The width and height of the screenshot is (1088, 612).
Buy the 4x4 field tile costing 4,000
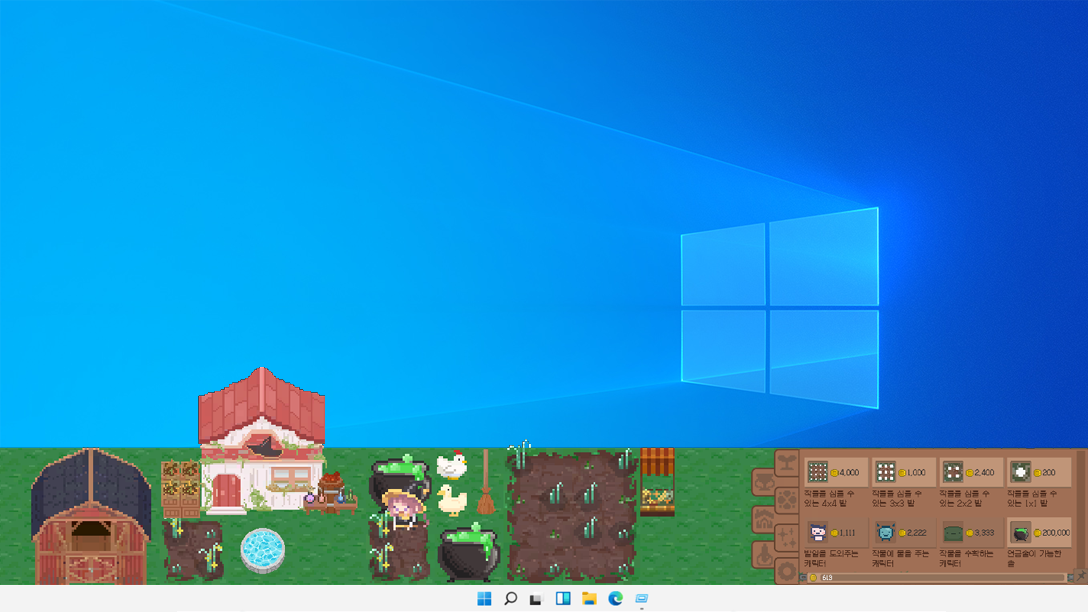pyautogui.click(x=835, y=473)
